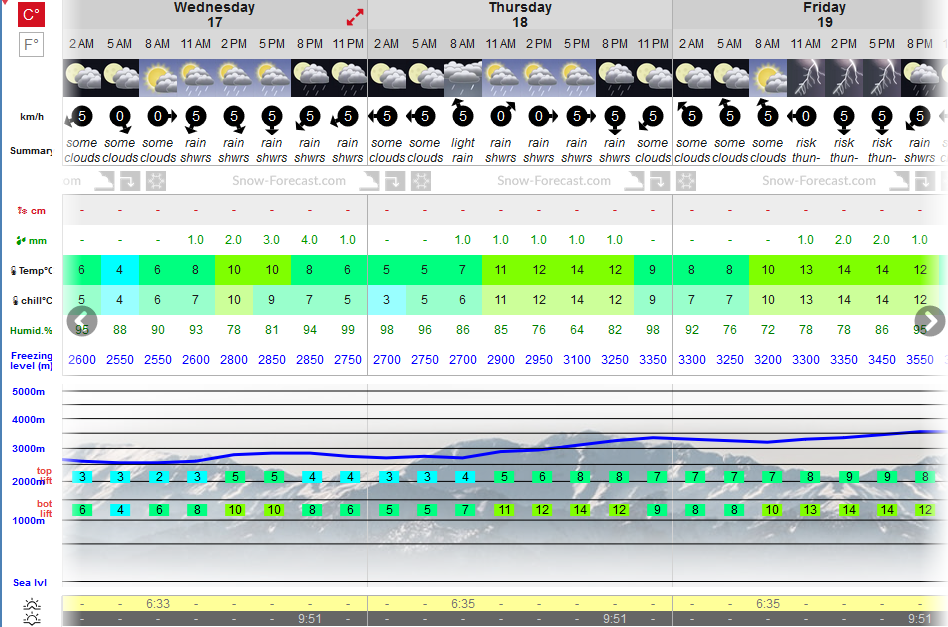
Task: Click Thursday 8 AM north wind arrow icon
Action: click(462, 113)
